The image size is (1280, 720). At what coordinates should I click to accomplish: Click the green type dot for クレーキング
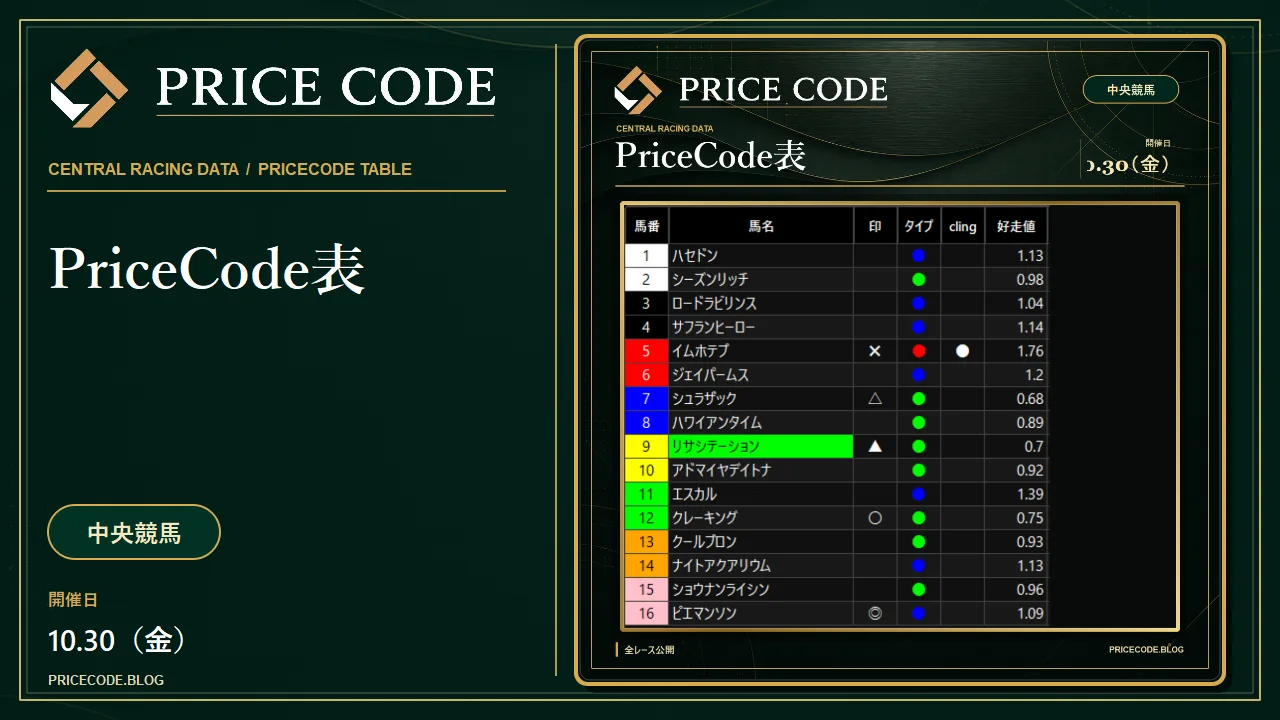point(919,518)
